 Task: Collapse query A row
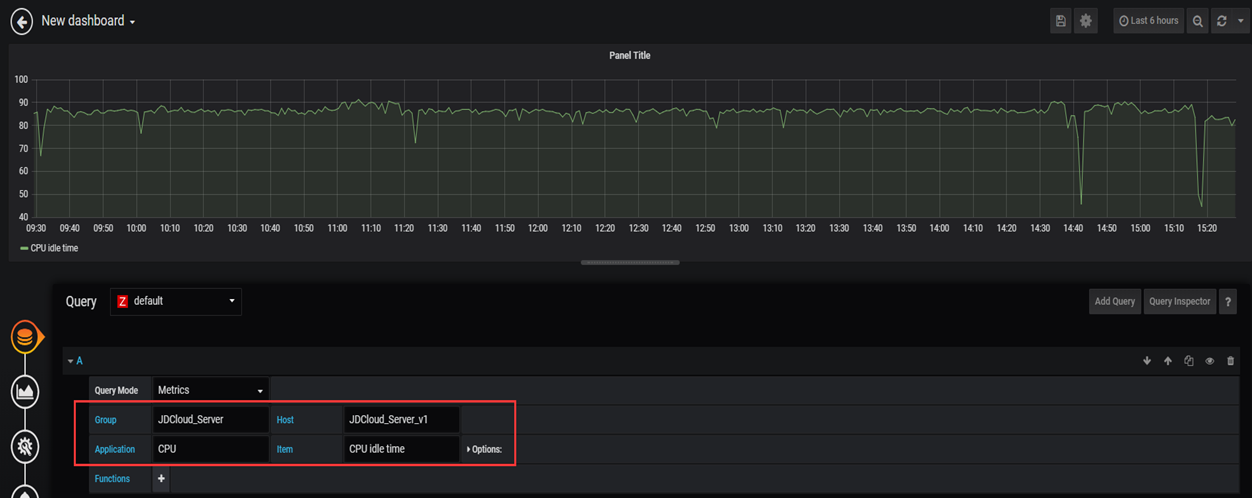(x=74, y=361)
